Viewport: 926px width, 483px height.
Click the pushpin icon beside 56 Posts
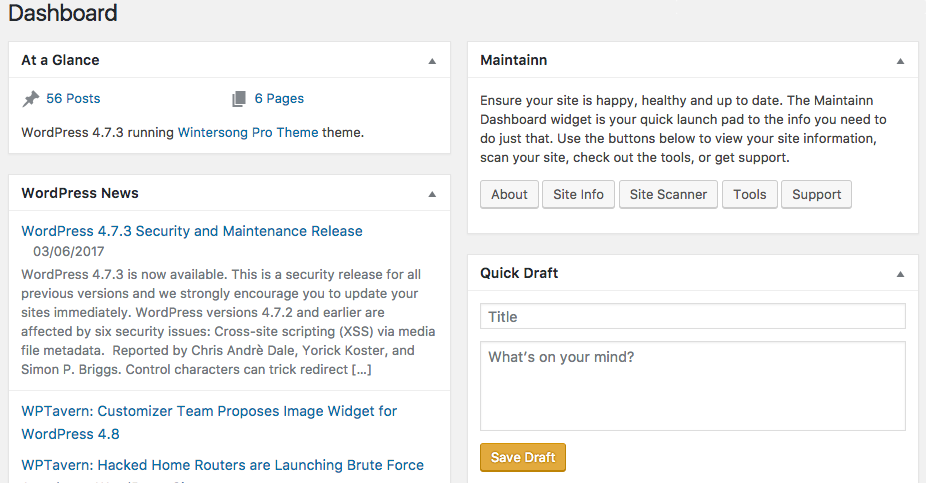[x=31, y=99]
